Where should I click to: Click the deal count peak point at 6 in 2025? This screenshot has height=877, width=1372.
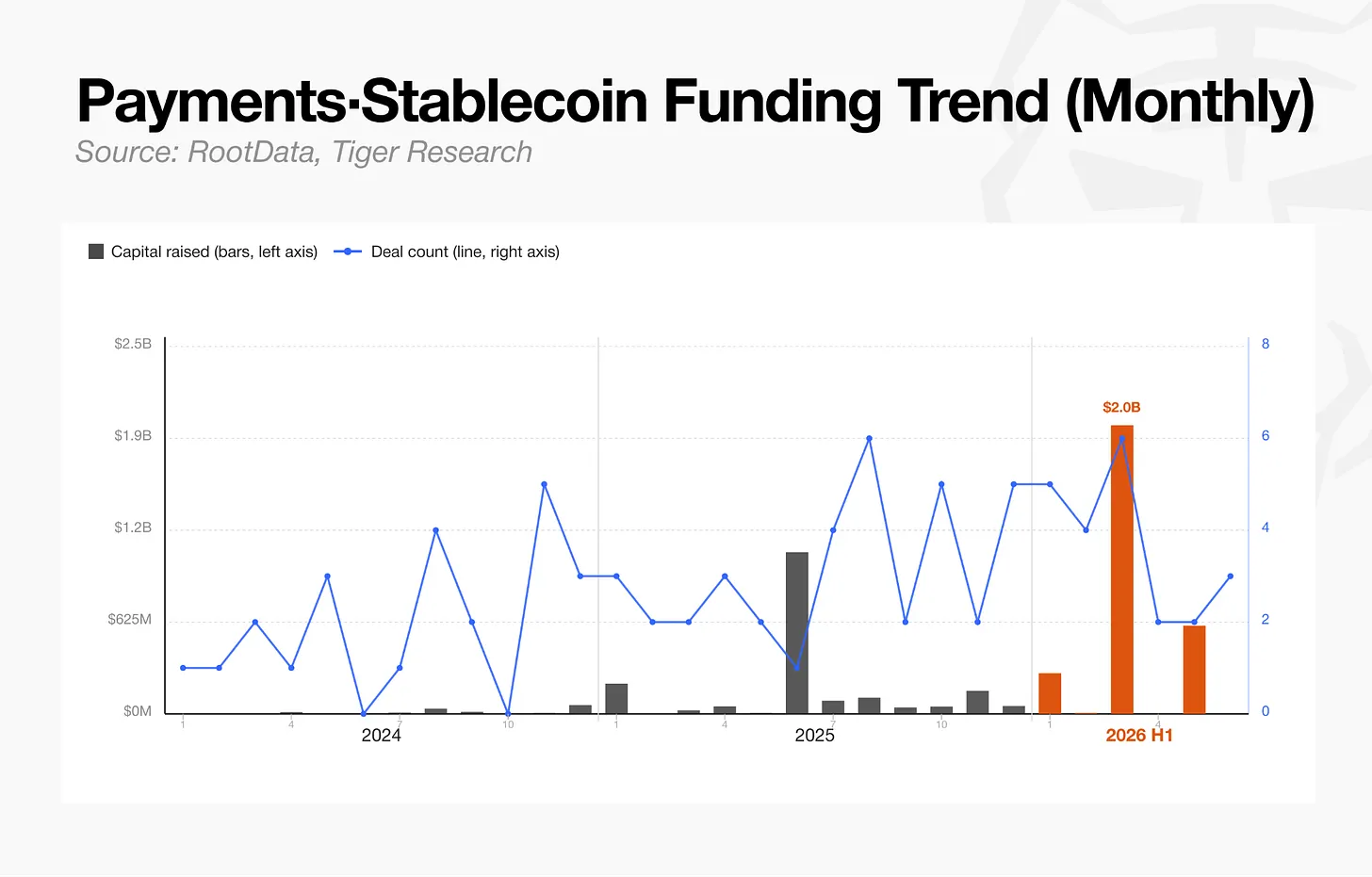pos(869,438)
